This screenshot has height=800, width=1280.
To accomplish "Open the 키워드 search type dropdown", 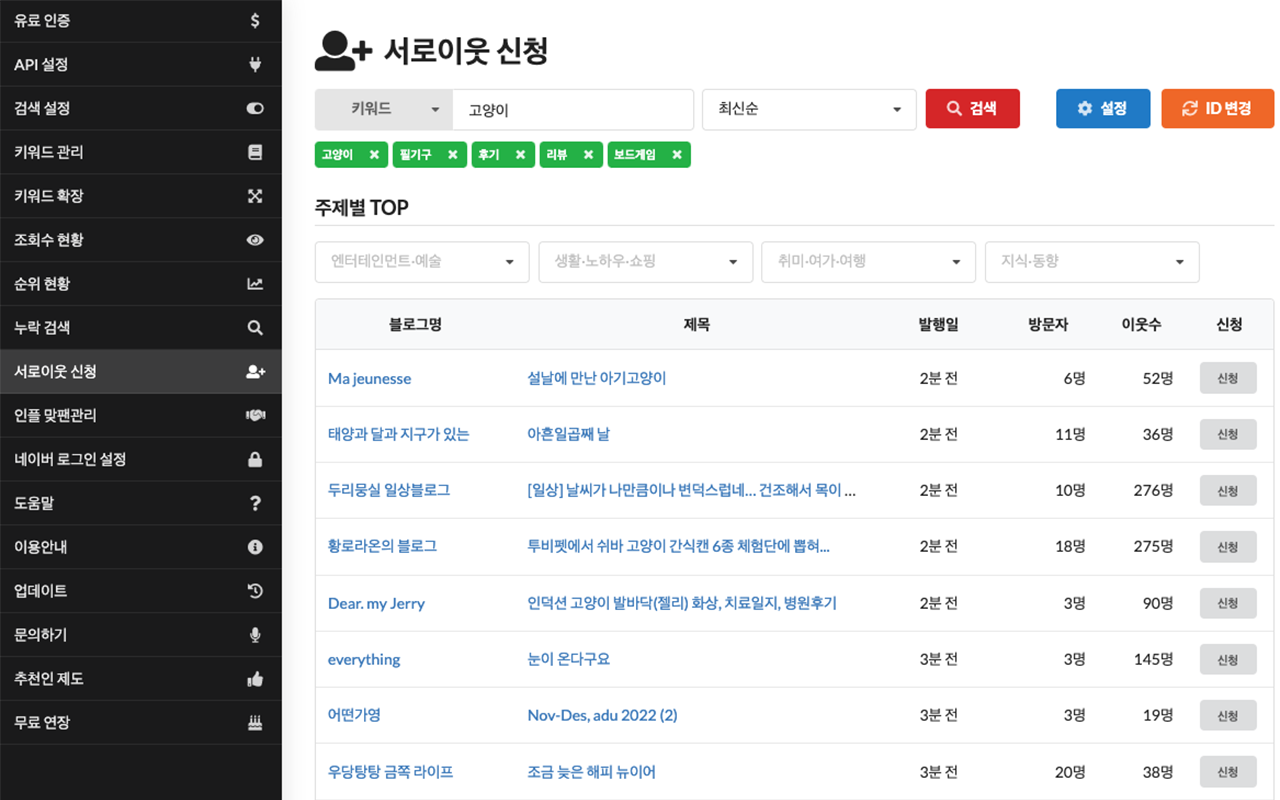I will coord(384,109).
